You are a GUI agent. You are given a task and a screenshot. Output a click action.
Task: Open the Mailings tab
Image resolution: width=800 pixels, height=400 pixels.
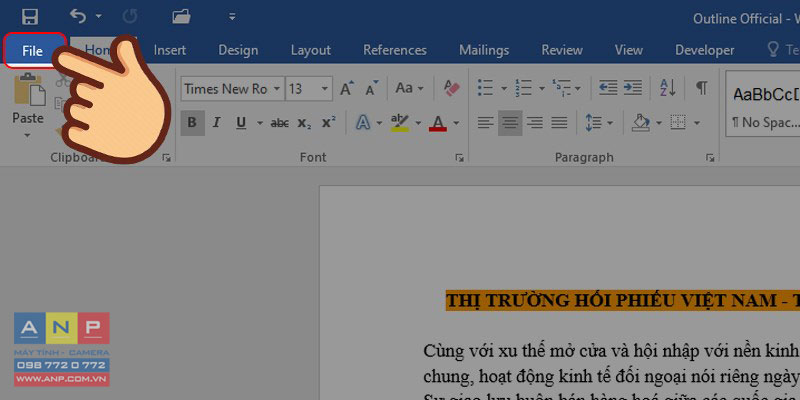[484, 50]
